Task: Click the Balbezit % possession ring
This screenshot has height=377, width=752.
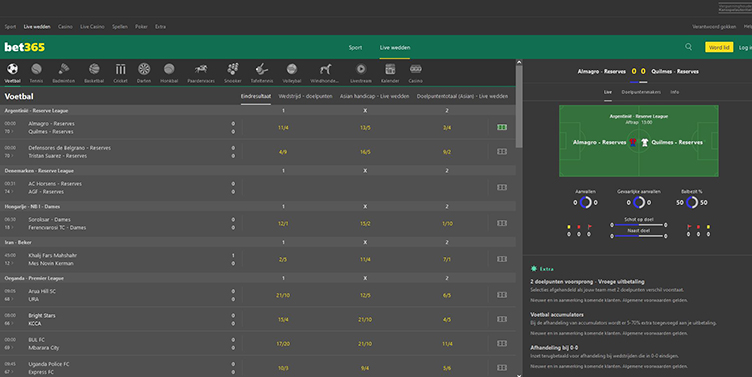Action: pyautogui.click(x=692, y=202)
